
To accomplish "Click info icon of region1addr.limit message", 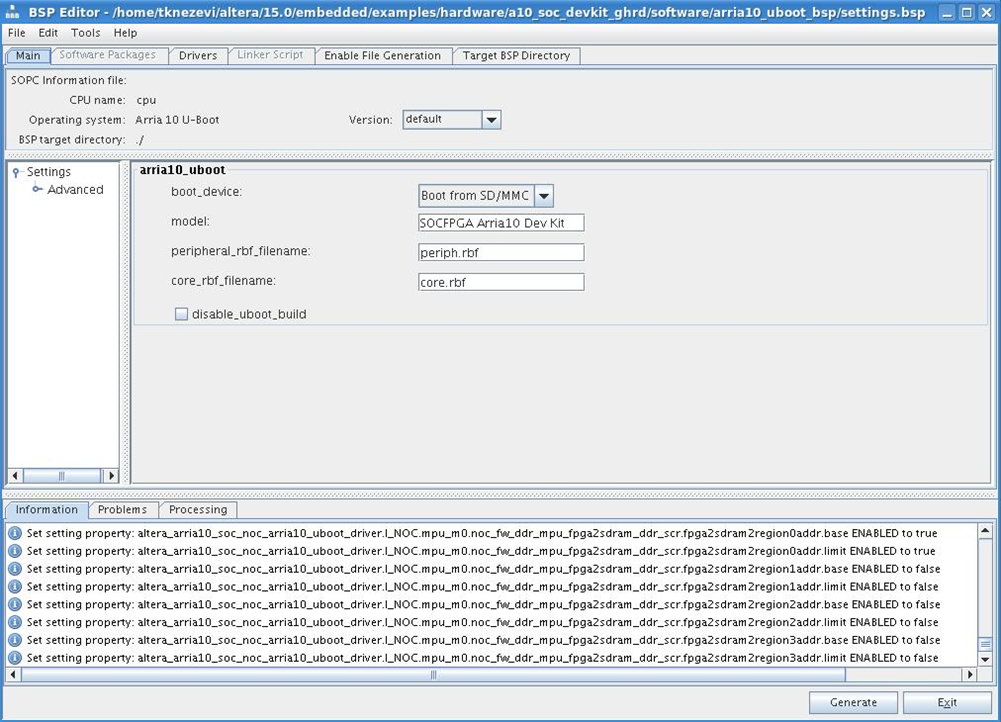I will coord(15,587).
